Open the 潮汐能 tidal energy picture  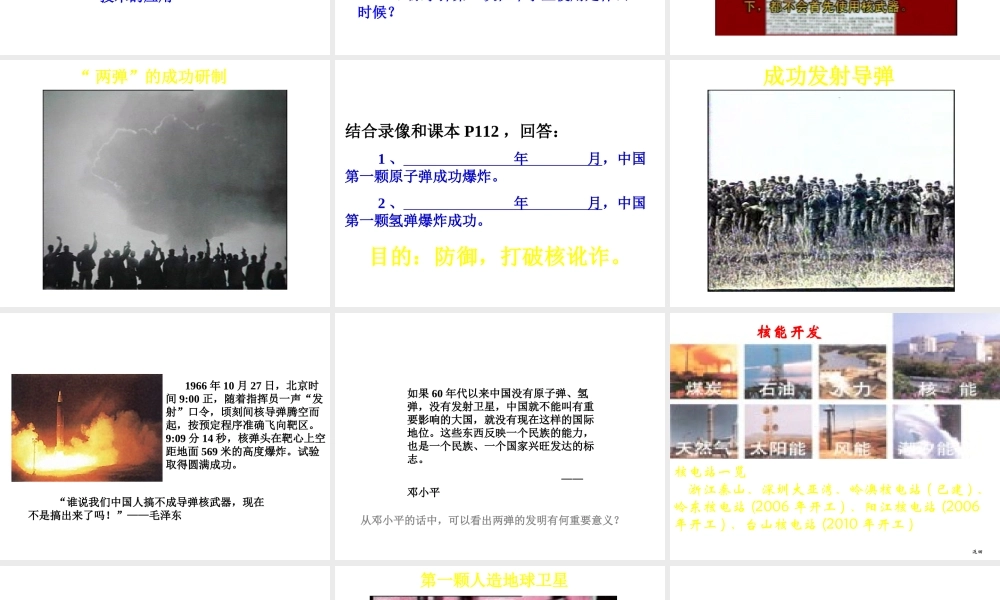pos(927,431)
